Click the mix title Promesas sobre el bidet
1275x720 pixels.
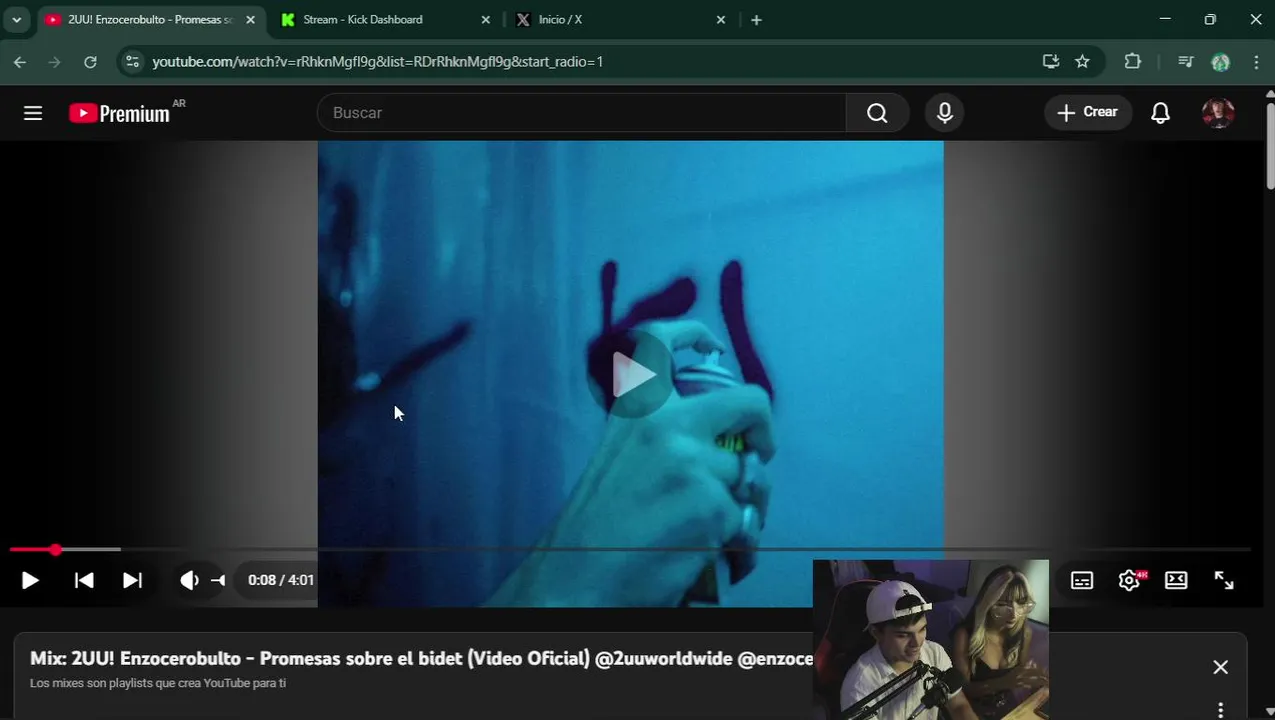tap(421, 659)
